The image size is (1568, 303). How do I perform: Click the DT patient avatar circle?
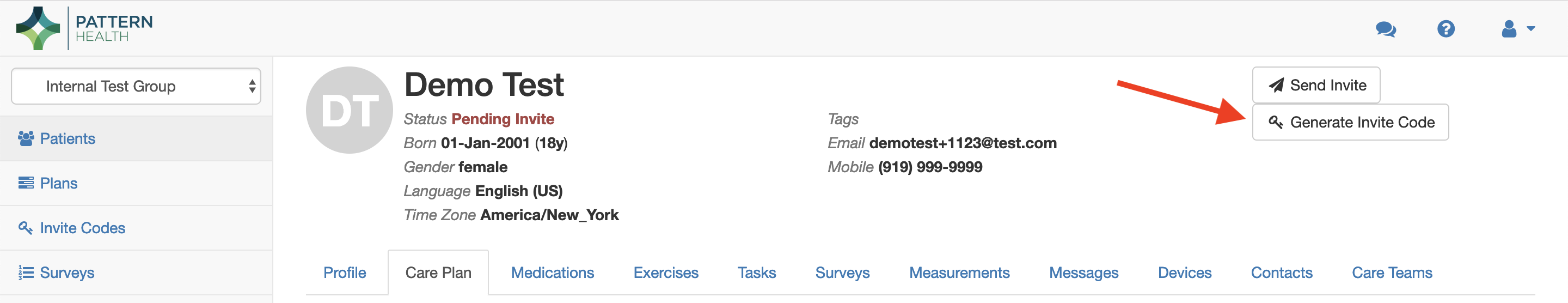point(350,110)
